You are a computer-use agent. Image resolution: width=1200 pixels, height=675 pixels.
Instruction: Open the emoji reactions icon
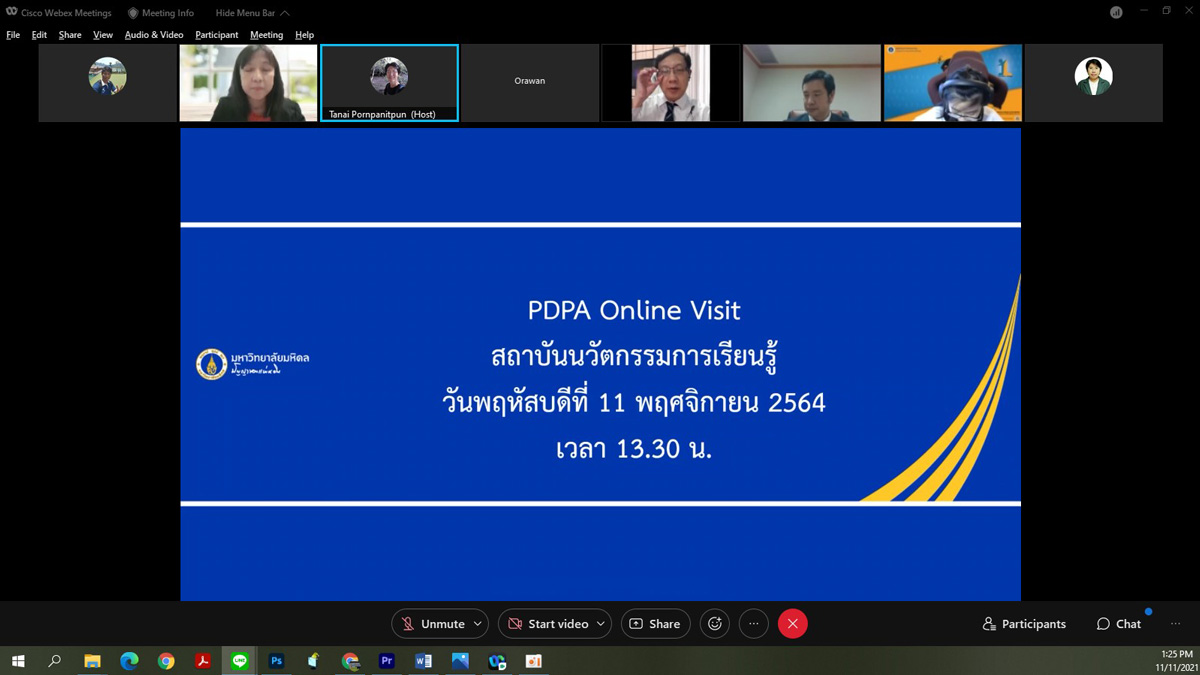tap(715, 624)
